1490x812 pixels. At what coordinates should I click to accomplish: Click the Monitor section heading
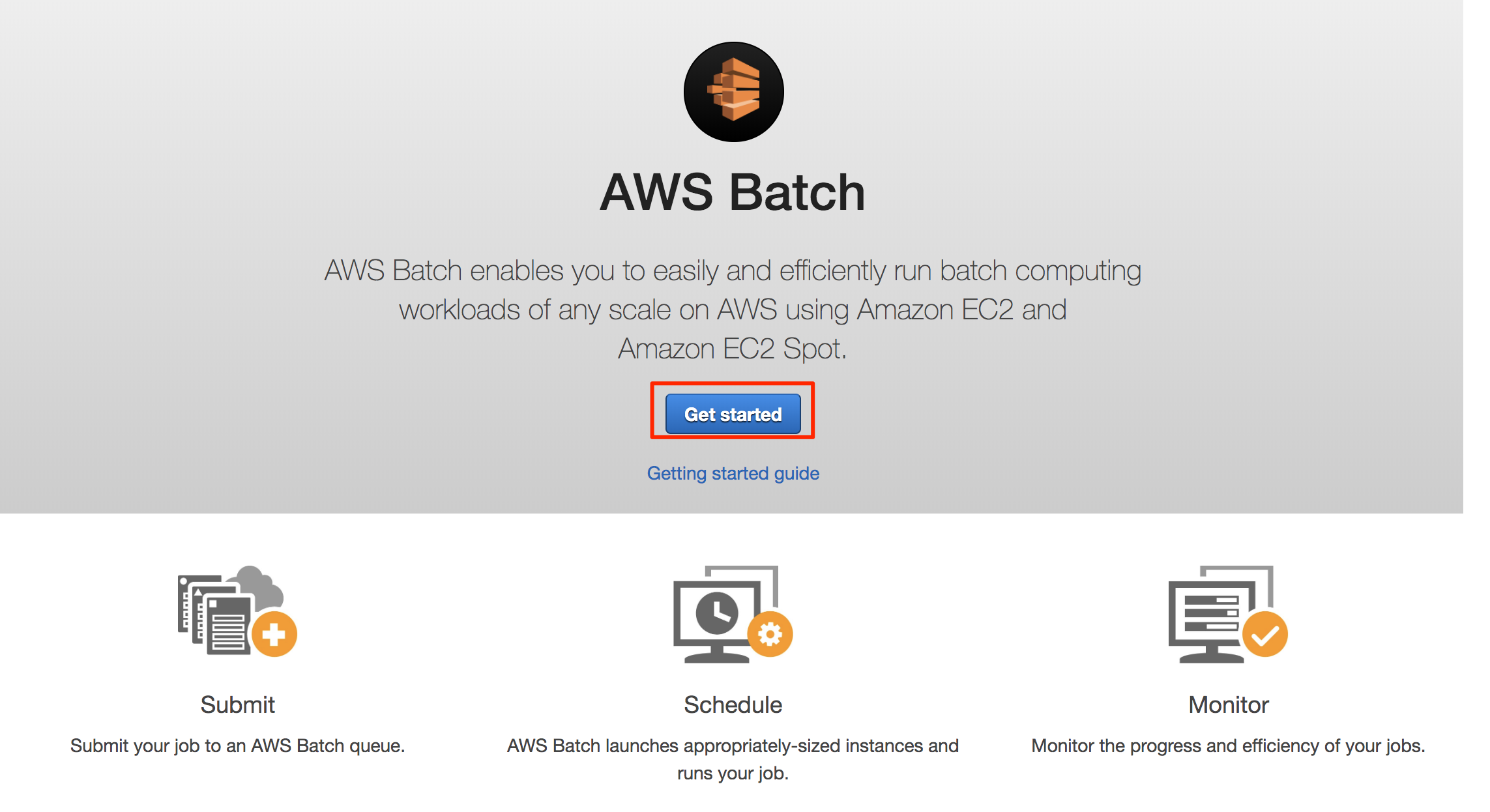tap(1228, 704)
